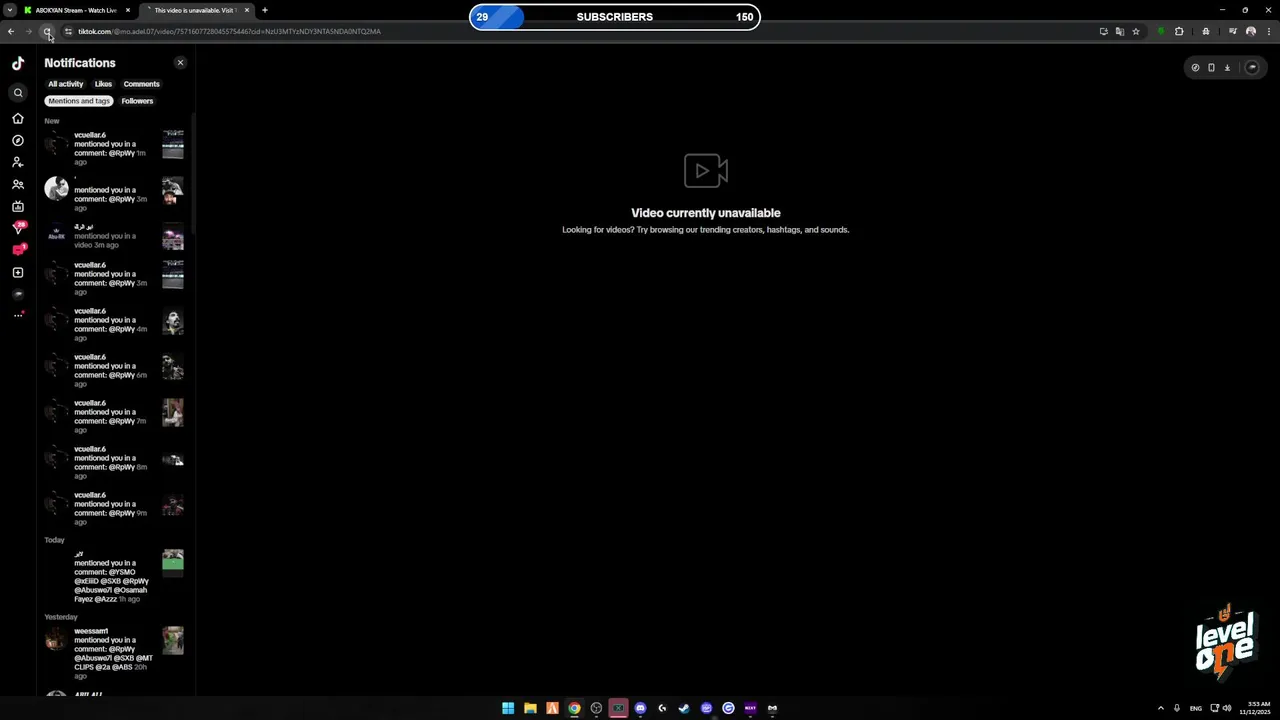Open Messages icon with 28 badge
This screenshot has height=720, width=1280.
(18, 228)
